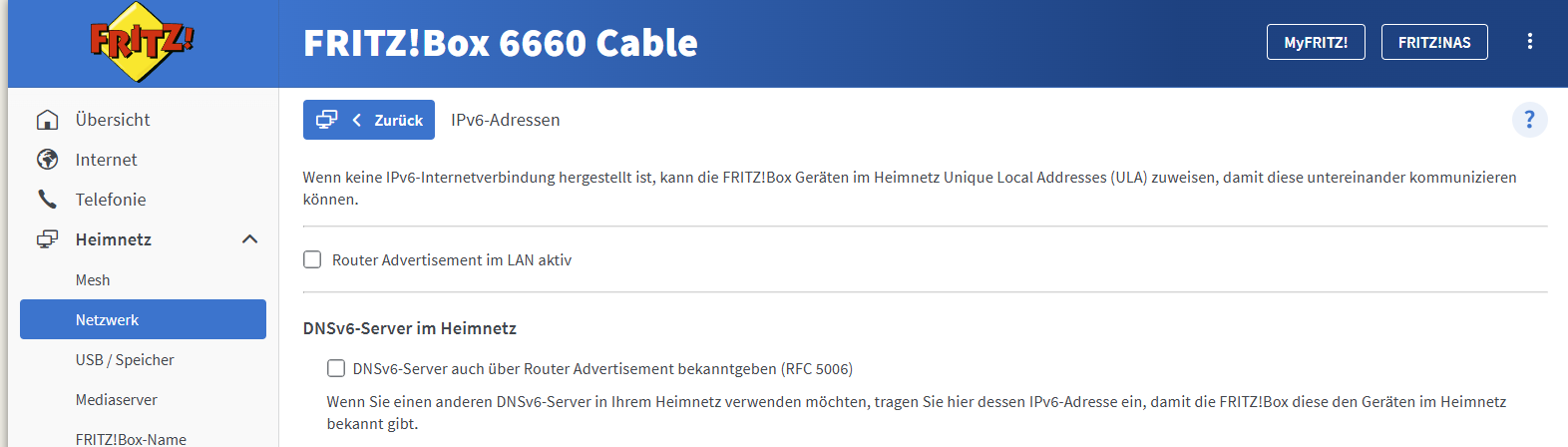Open the help question mark icon
This screenshot has width=1568, height=447.
pos(1529,120)
